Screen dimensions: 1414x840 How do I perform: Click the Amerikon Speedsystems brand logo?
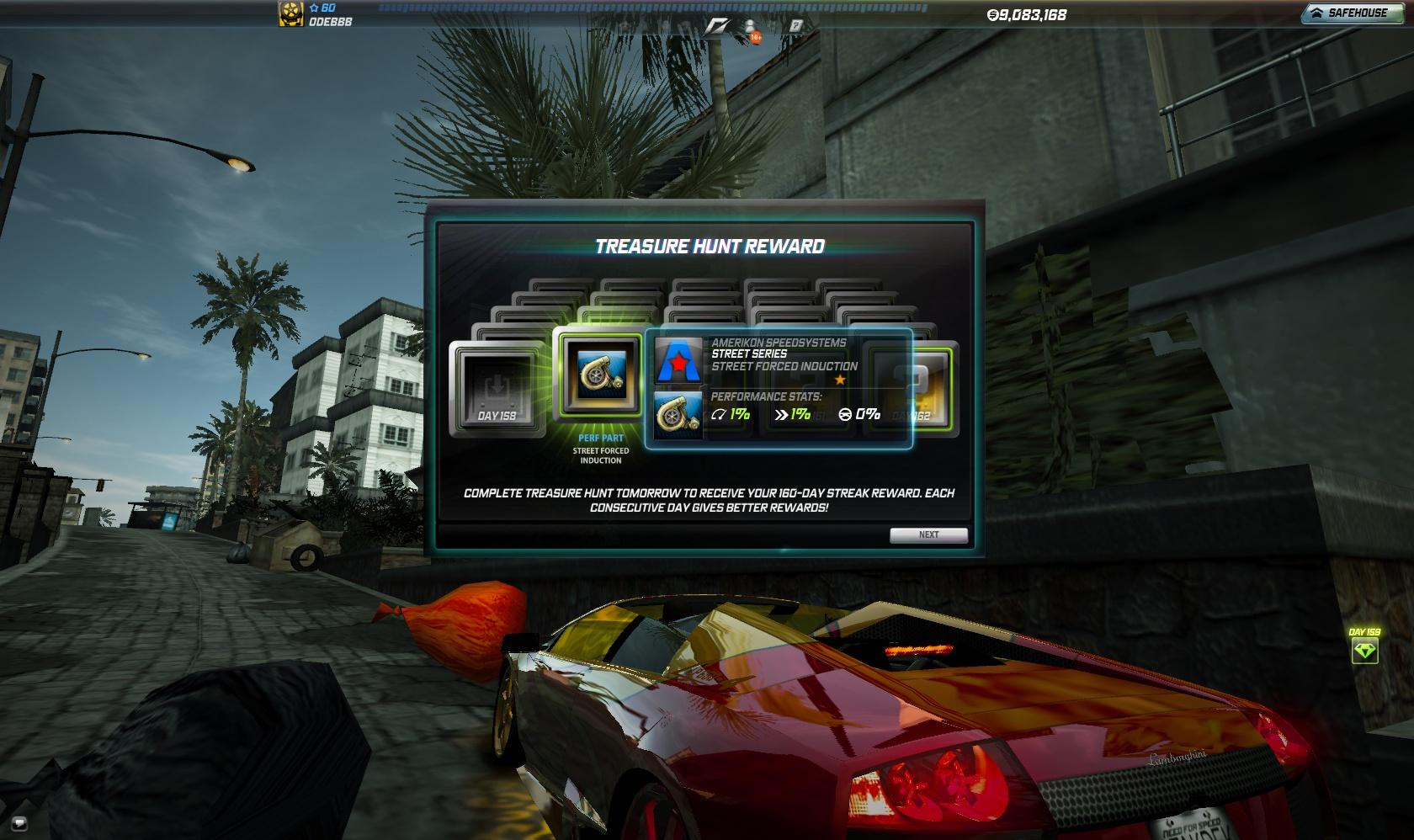[678, 361]
